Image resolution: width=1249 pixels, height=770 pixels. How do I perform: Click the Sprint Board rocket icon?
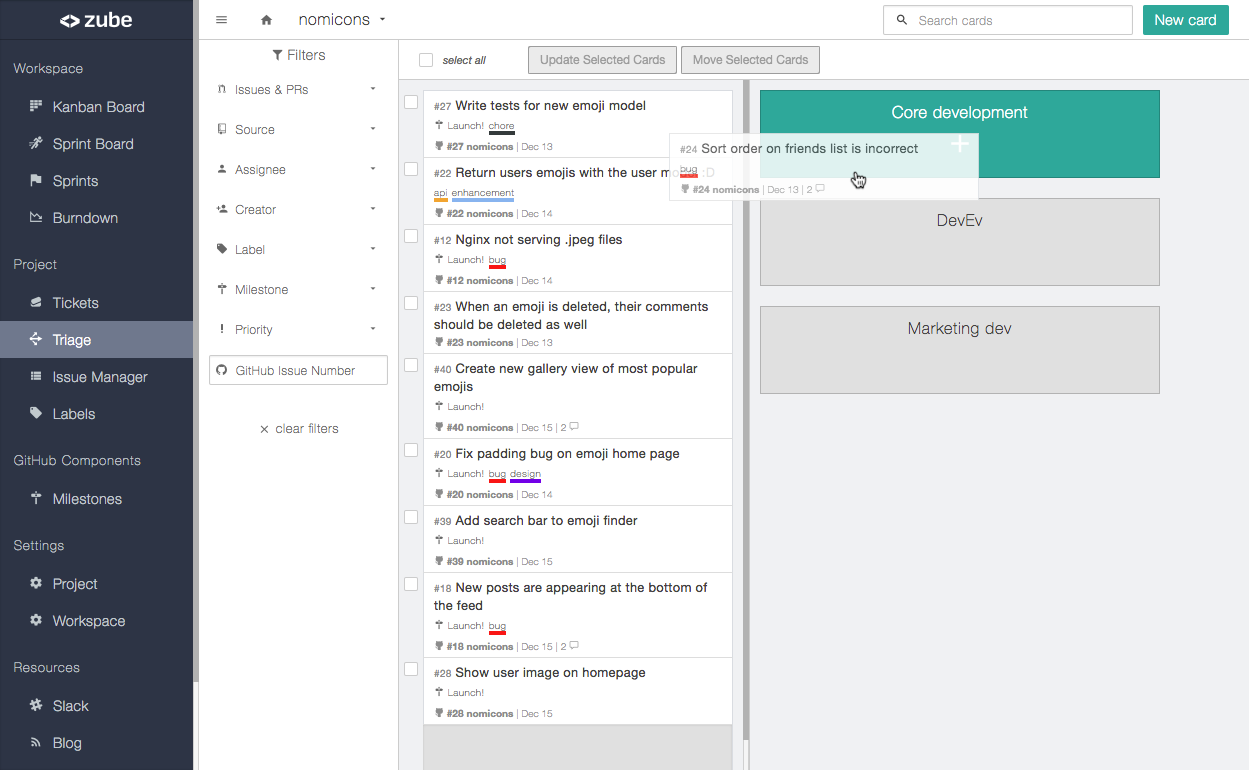tap(36, 143)
